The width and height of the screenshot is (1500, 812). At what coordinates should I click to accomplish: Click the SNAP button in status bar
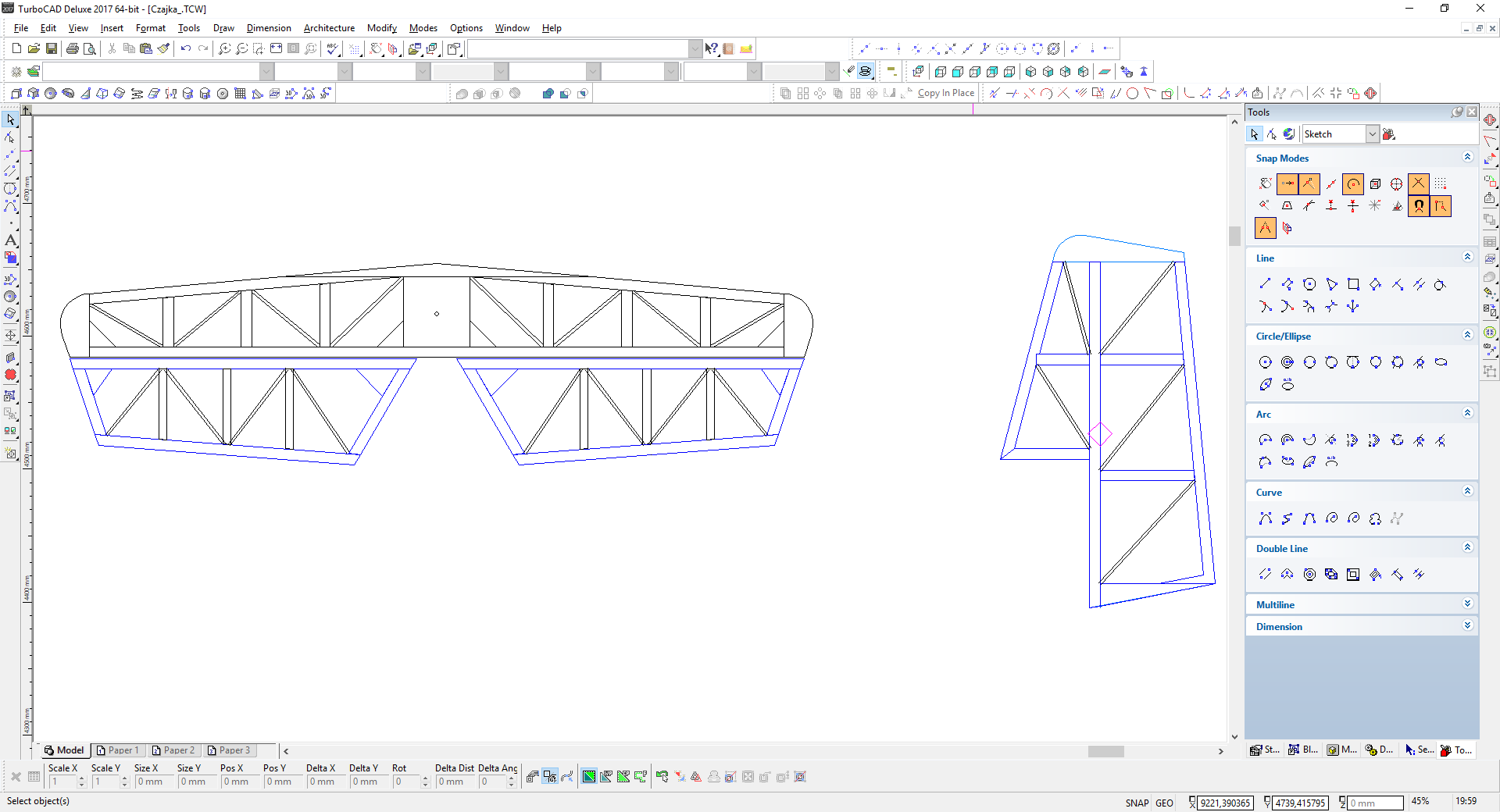pyautogui.click(x=1137, y=803)
